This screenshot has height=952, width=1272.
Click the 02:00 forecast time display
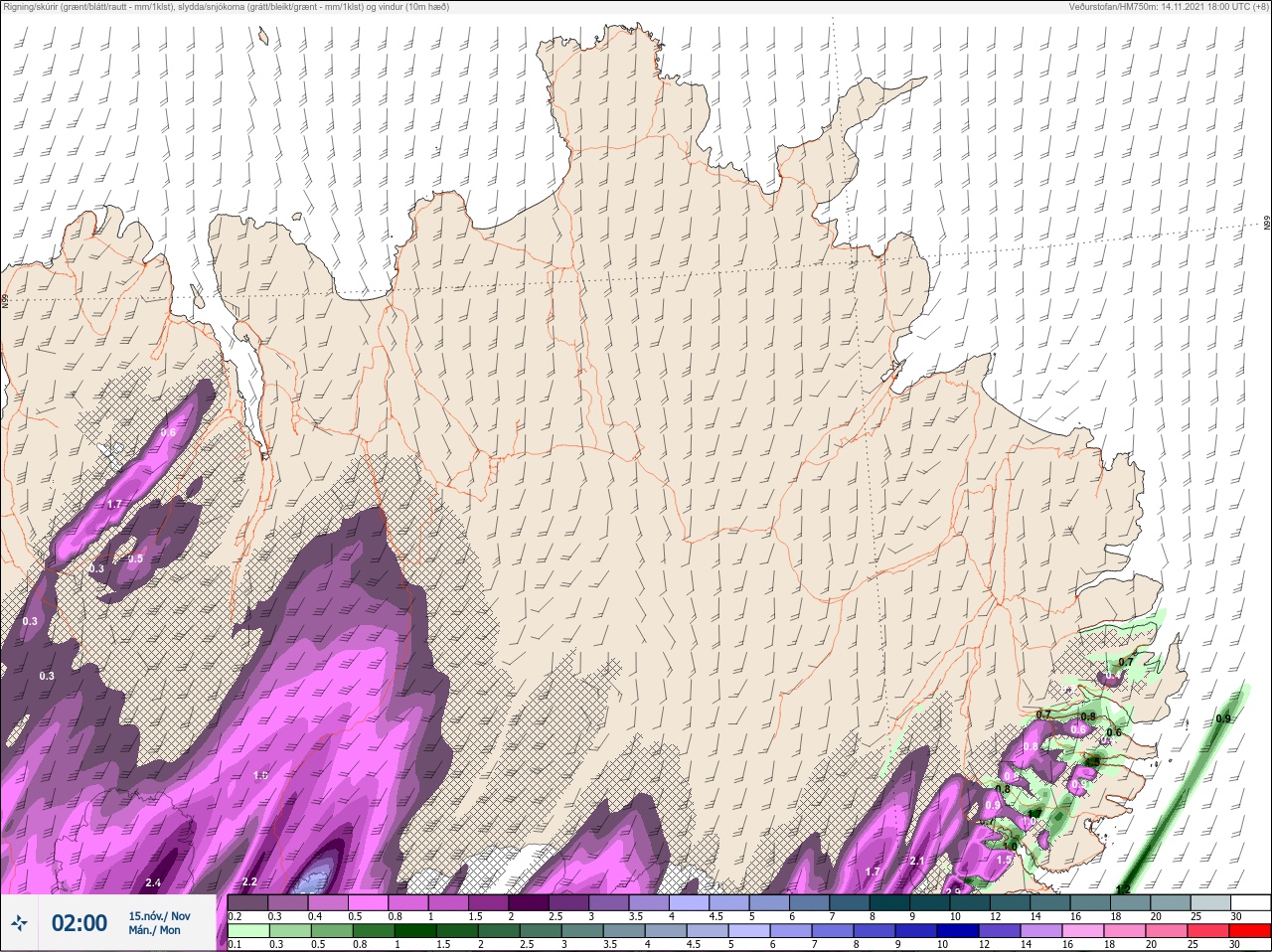(x=79, y=923)
